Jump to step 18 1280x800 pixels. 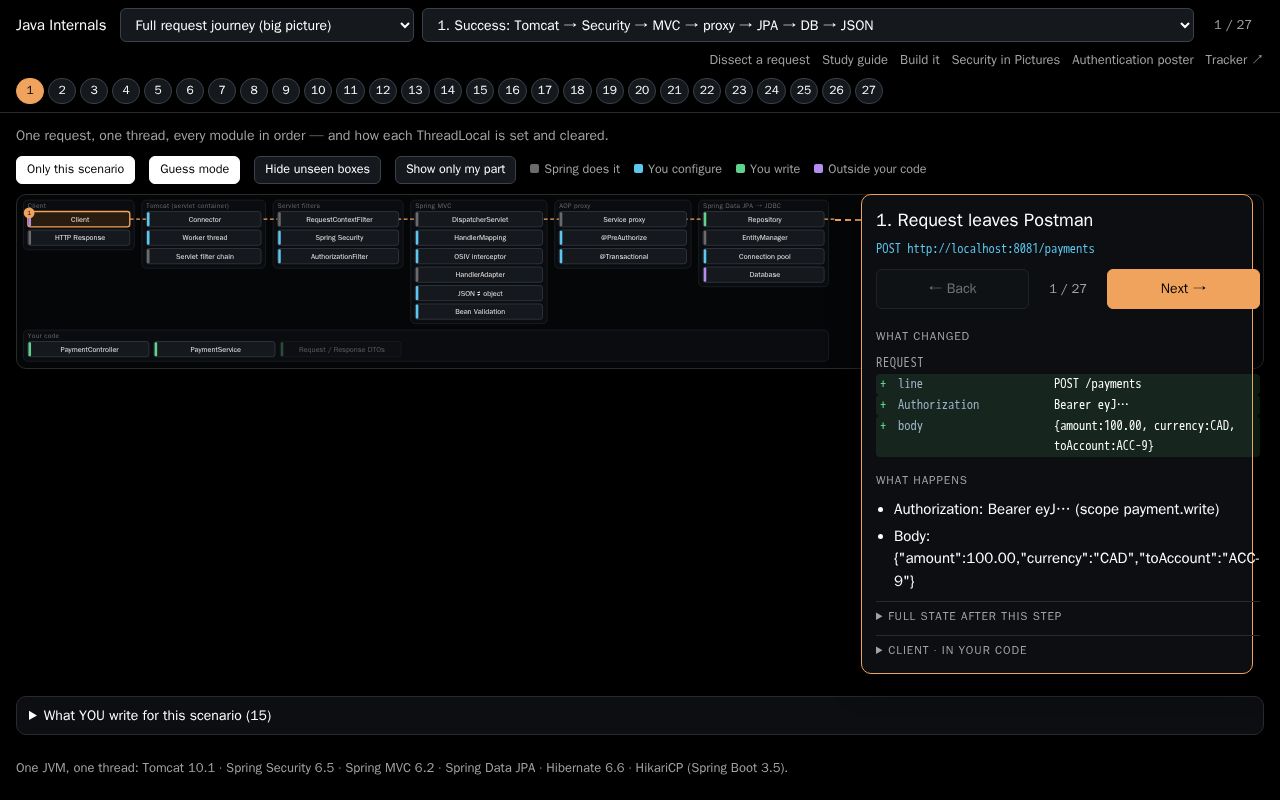577,91
